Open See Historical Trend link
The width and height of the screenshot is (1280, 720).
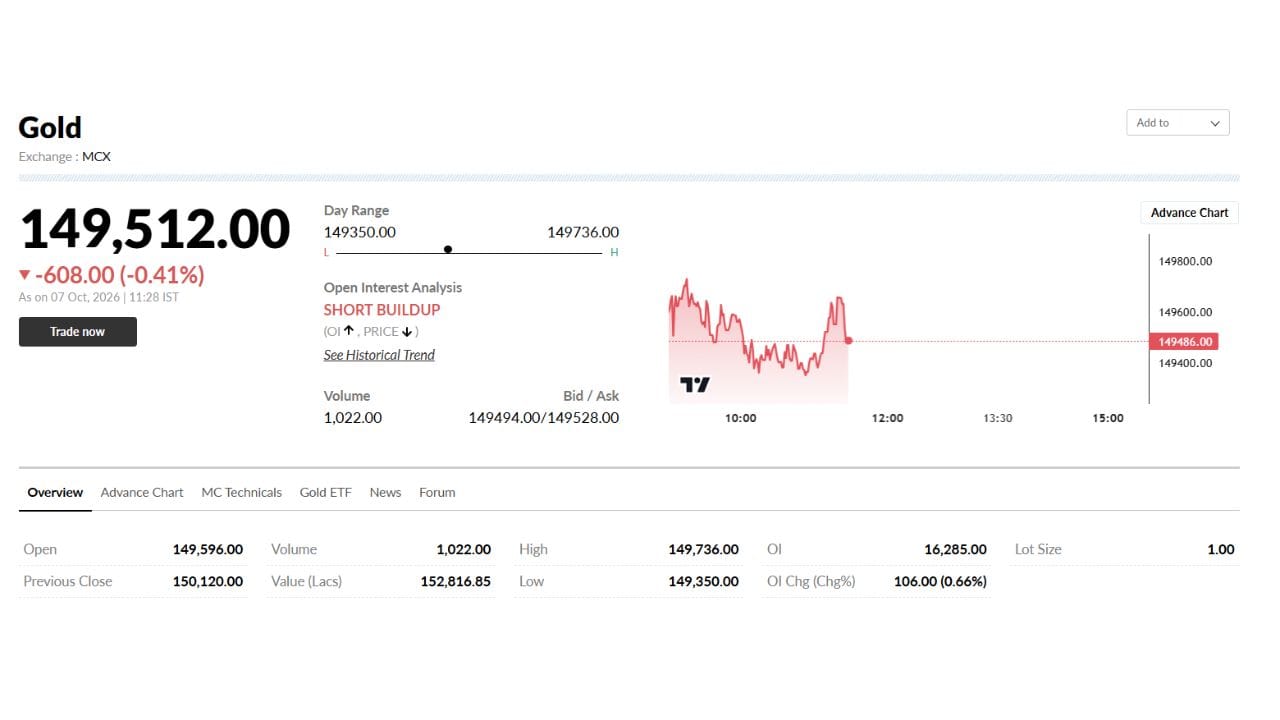coord(379,355)
